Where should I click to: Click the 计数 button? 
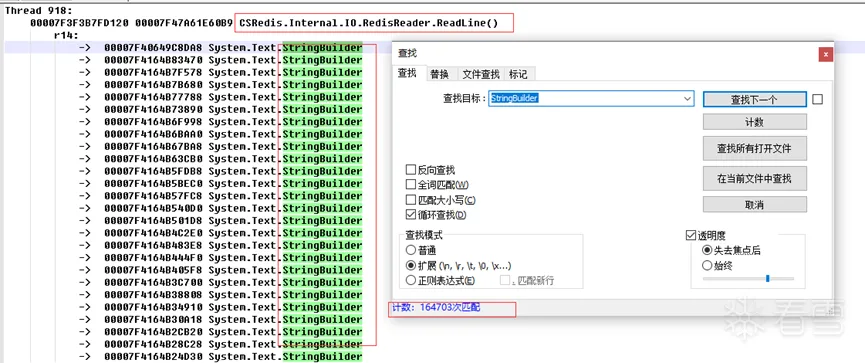(x=754, y=122)
